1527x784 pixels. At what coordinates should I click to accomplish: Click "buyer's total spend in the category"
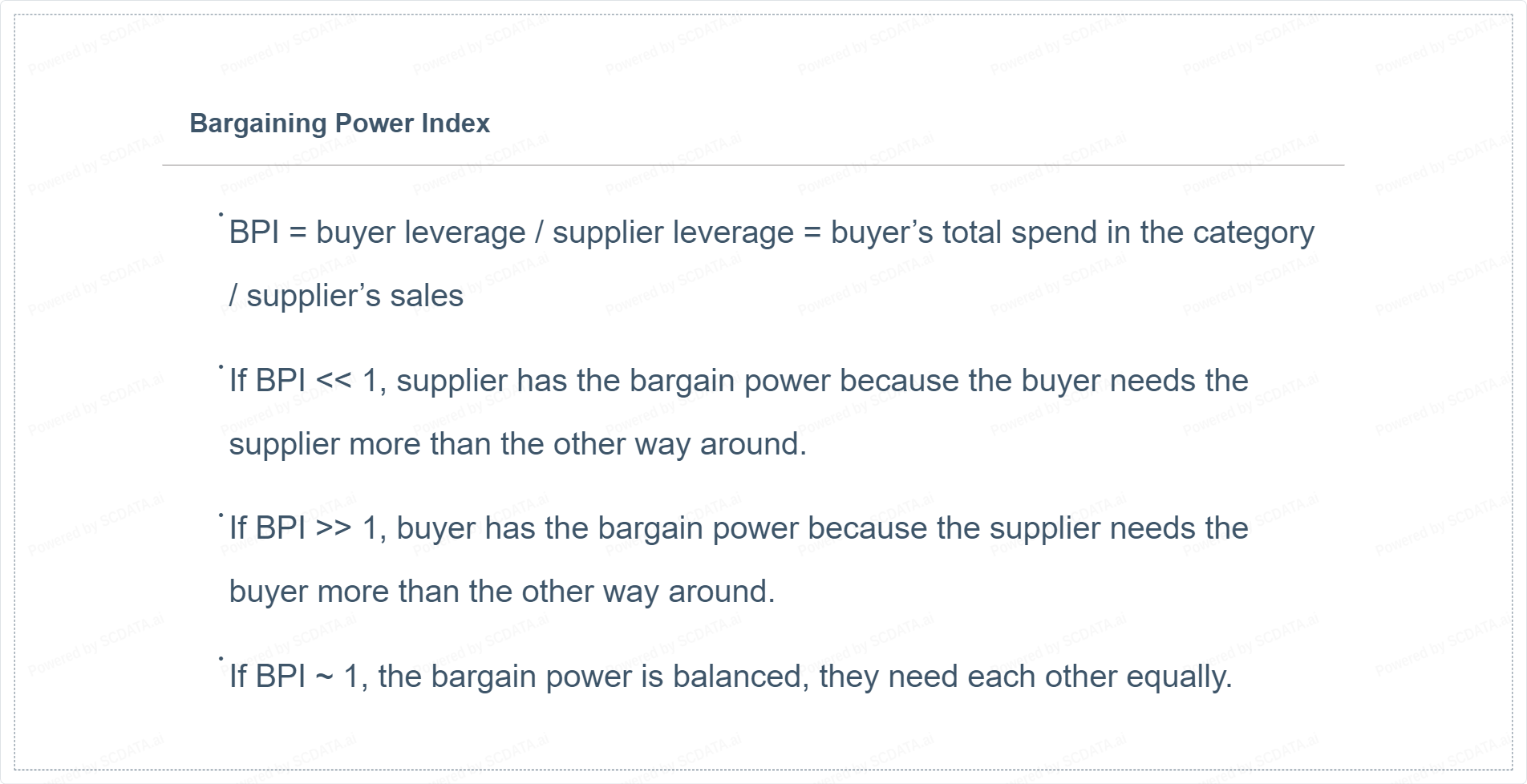point(1071,232)
